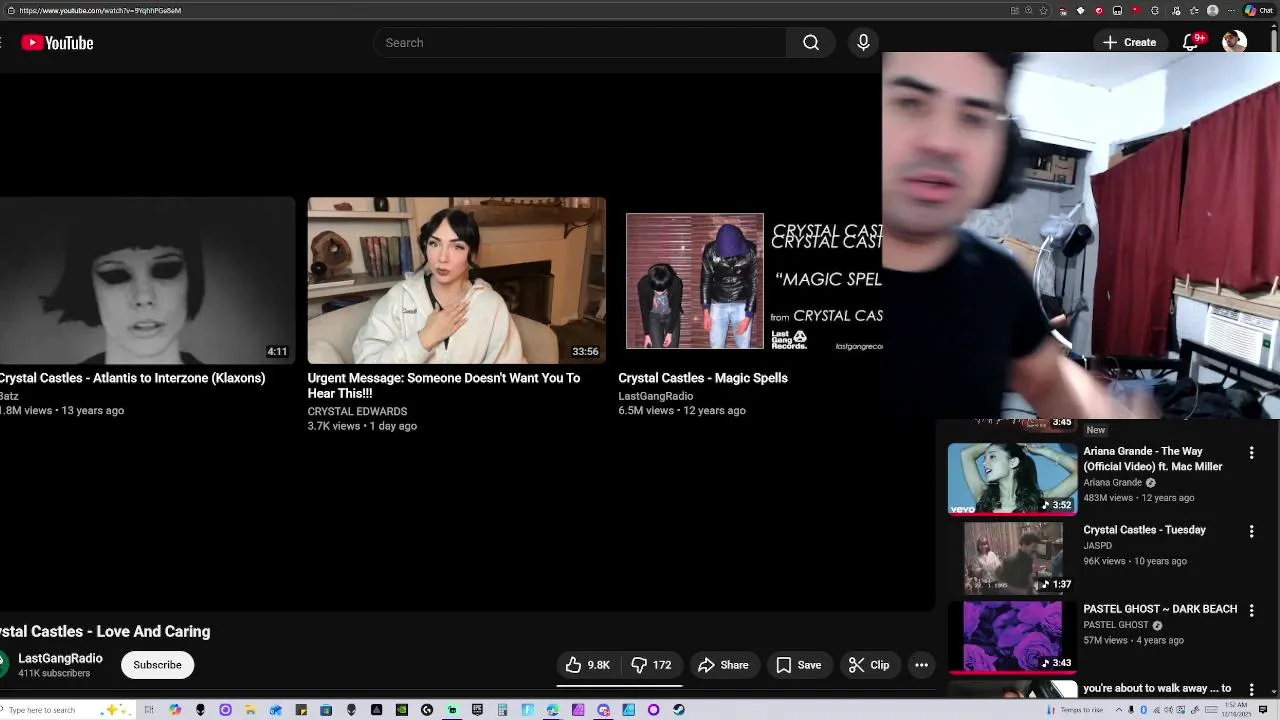
Task: Open Urgent Message video thumbnail
Action: click(456, 280)
